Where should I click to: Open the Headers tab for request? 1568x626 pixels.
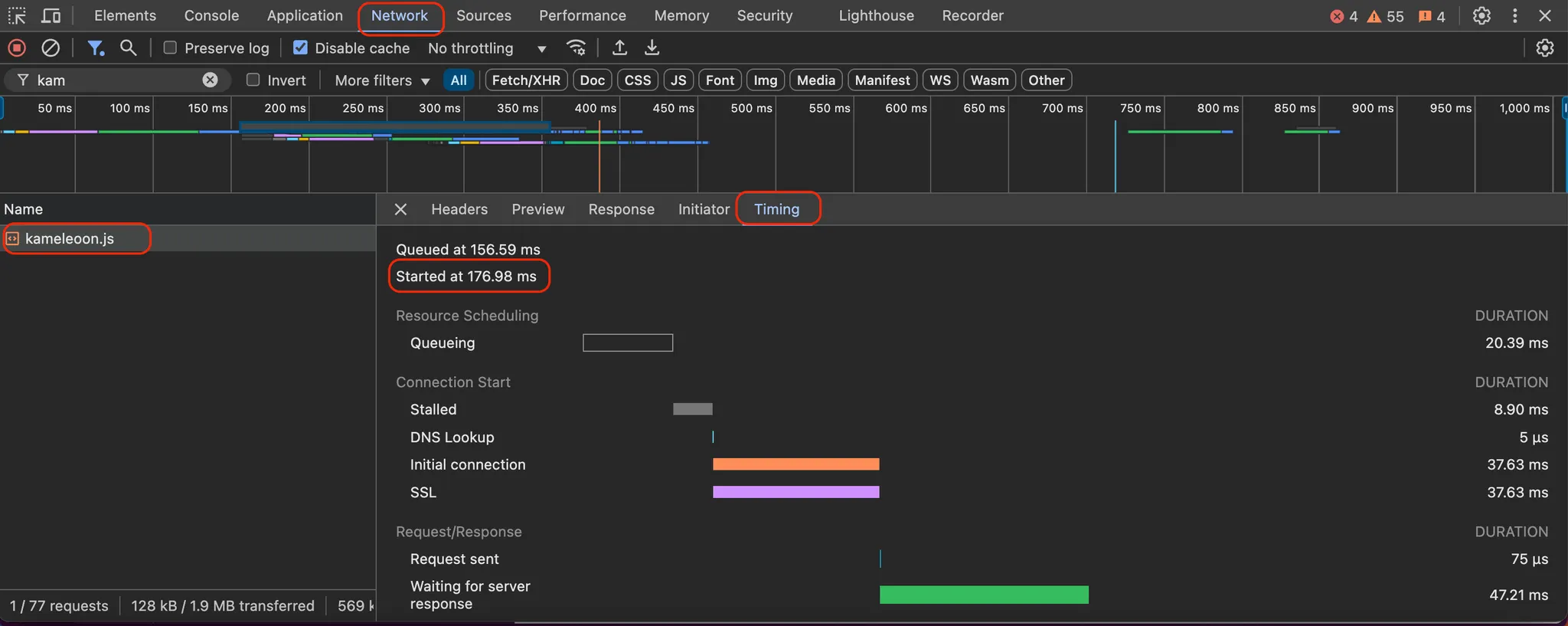pyautogui.click(x=459, y=209)
